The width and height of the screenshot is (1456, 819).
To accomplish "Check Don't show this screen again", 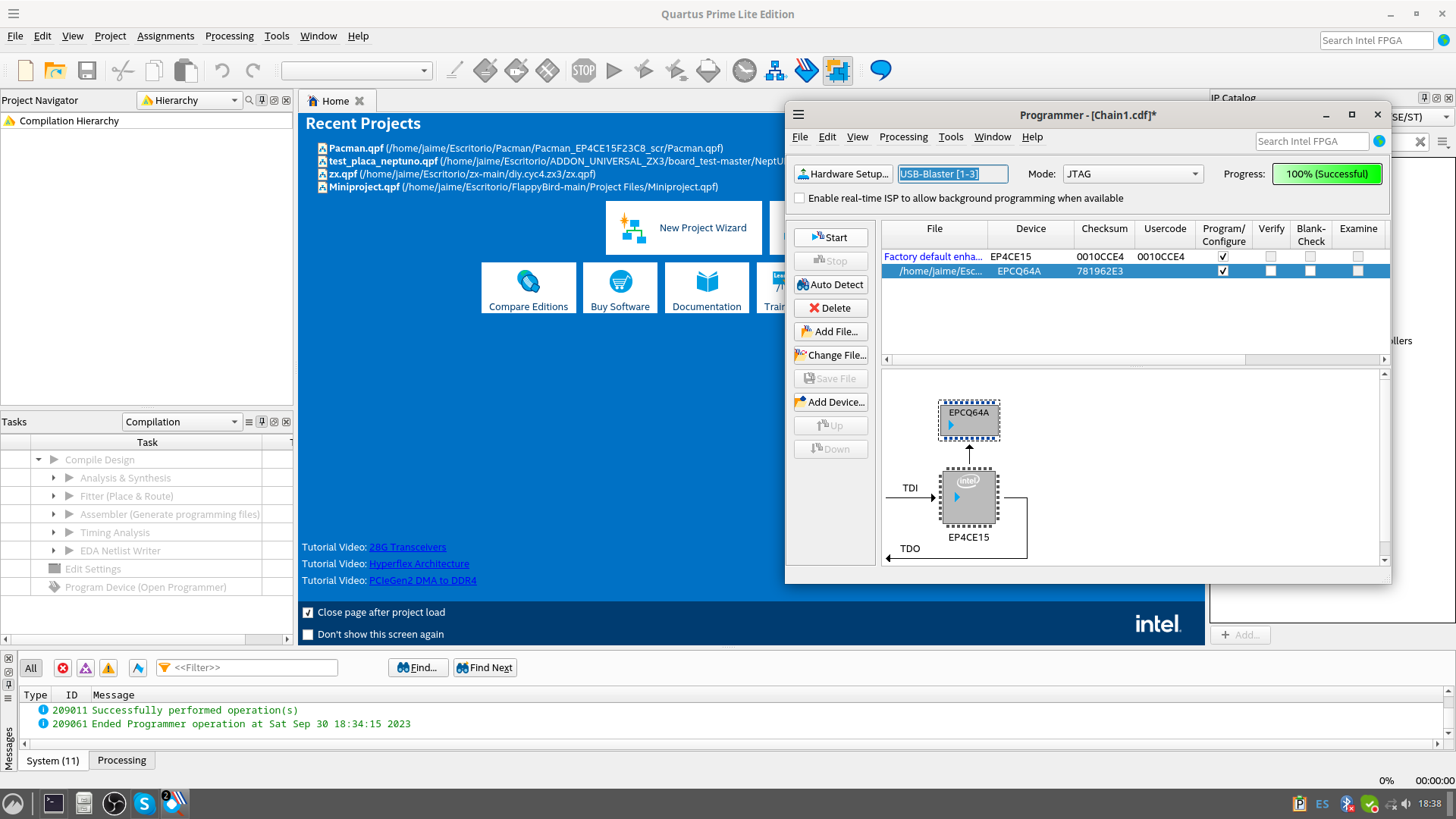I will (308, 635).
